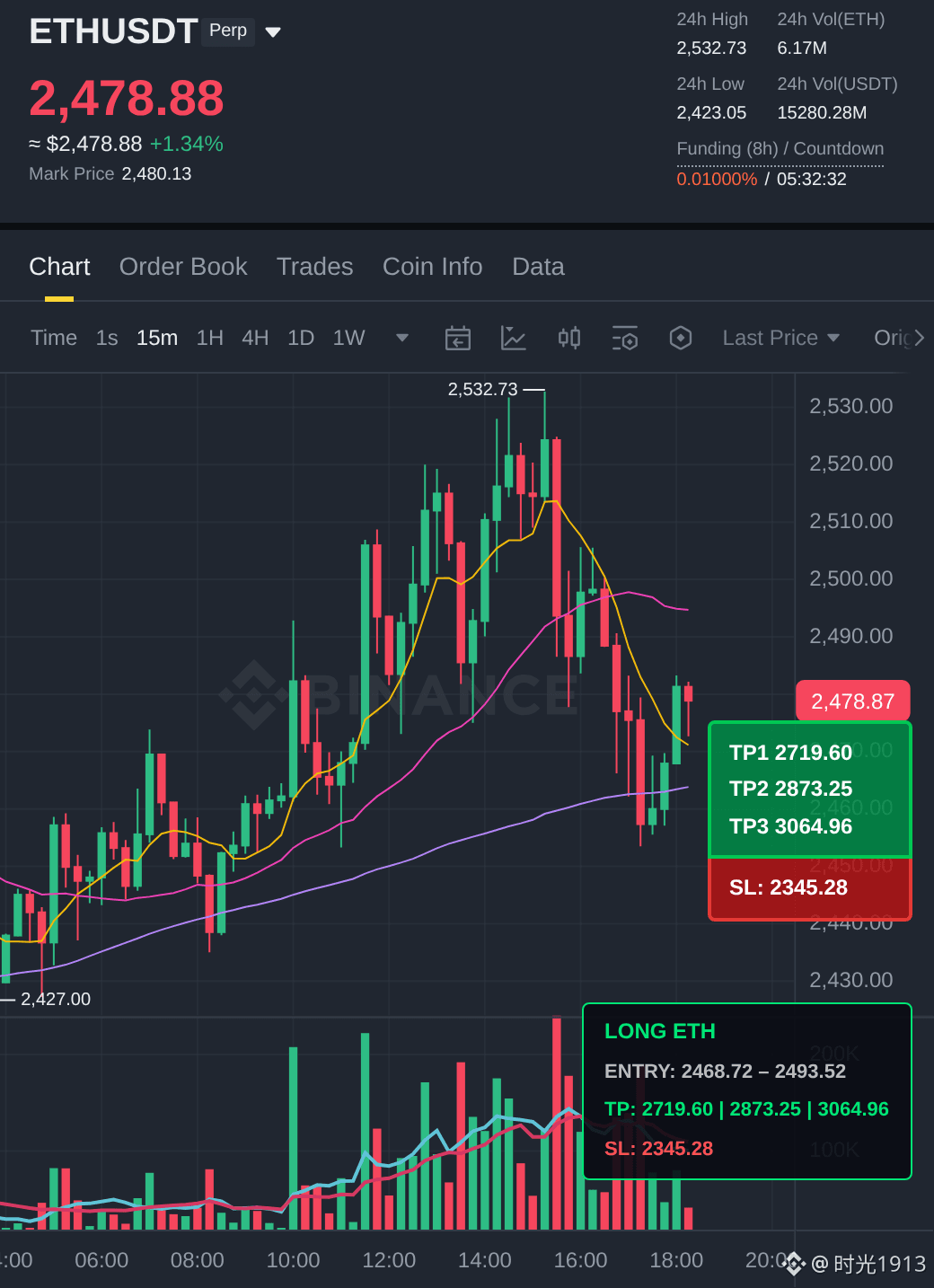Tap the 24h Vol(USDT) value 15280.28M
The width and height of the screenshot is (934, 1288).
pyautogui.click(x=822, y=112)
